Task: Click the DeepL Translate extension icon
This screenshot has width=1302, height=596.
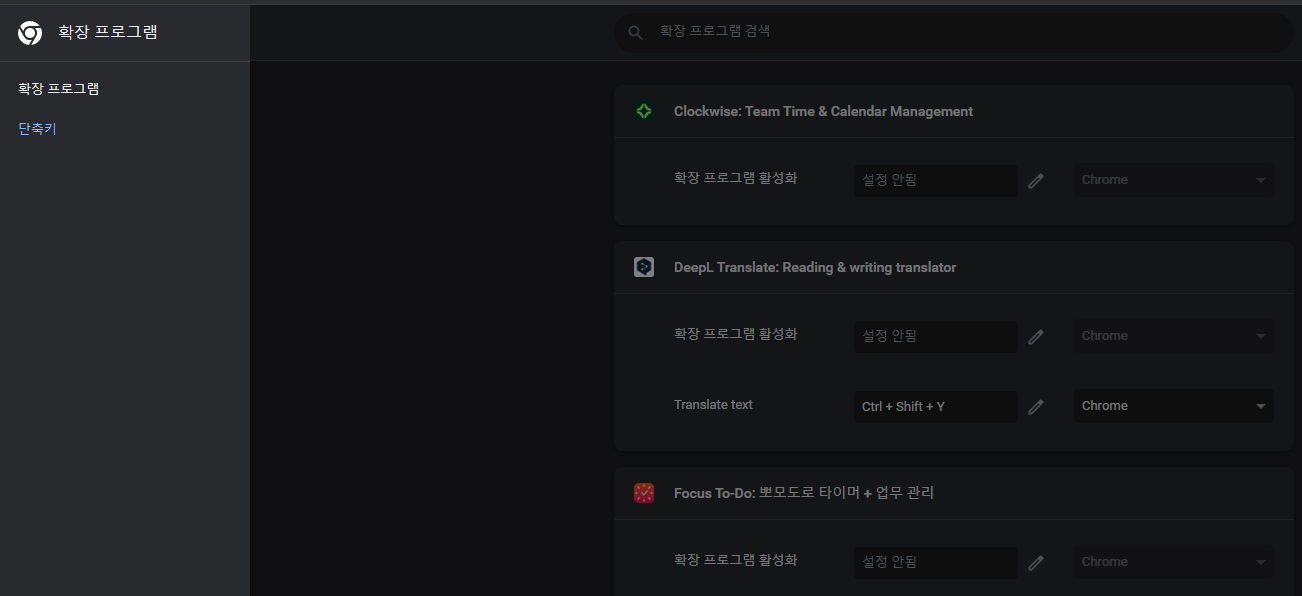Action: pos(644,267)
